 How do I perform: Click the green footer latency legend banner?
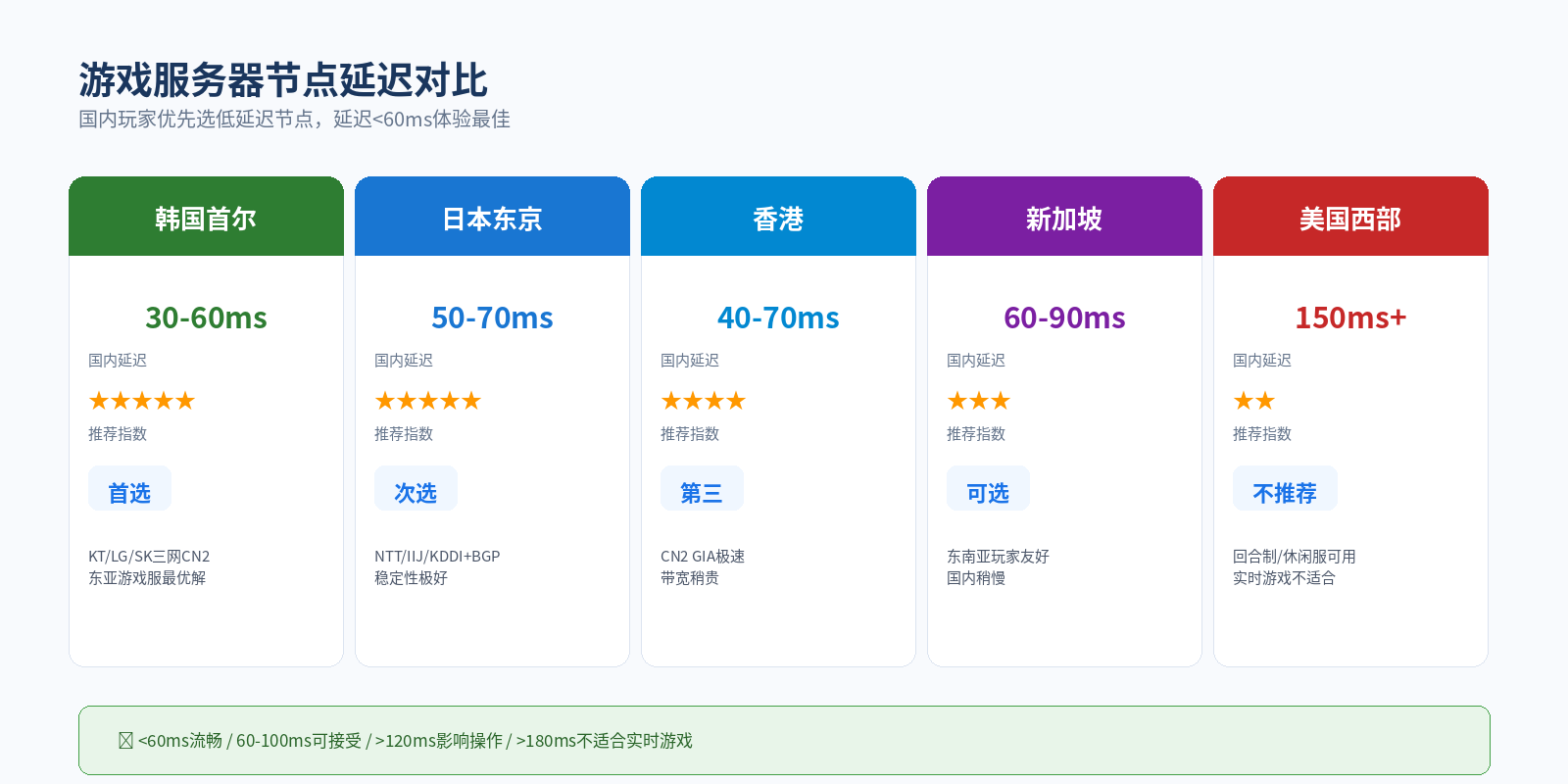pyautogui.click(x=784, y=740)
